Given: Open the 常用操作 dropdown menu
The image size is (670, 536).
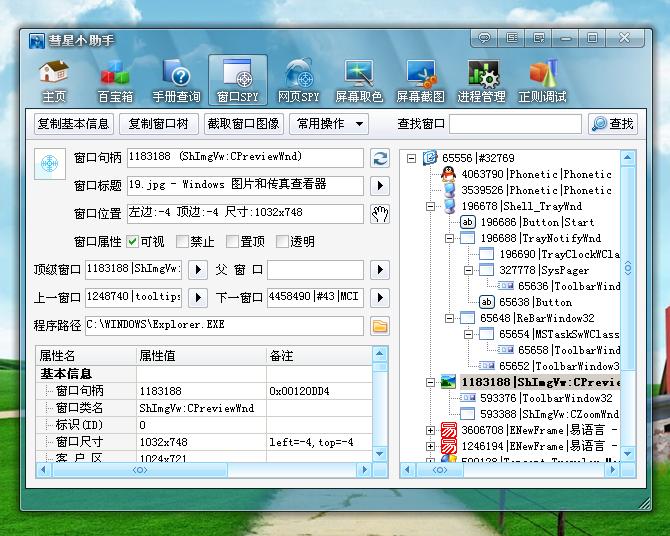Looking at the screenshot, I should click(x=328, y=124).
